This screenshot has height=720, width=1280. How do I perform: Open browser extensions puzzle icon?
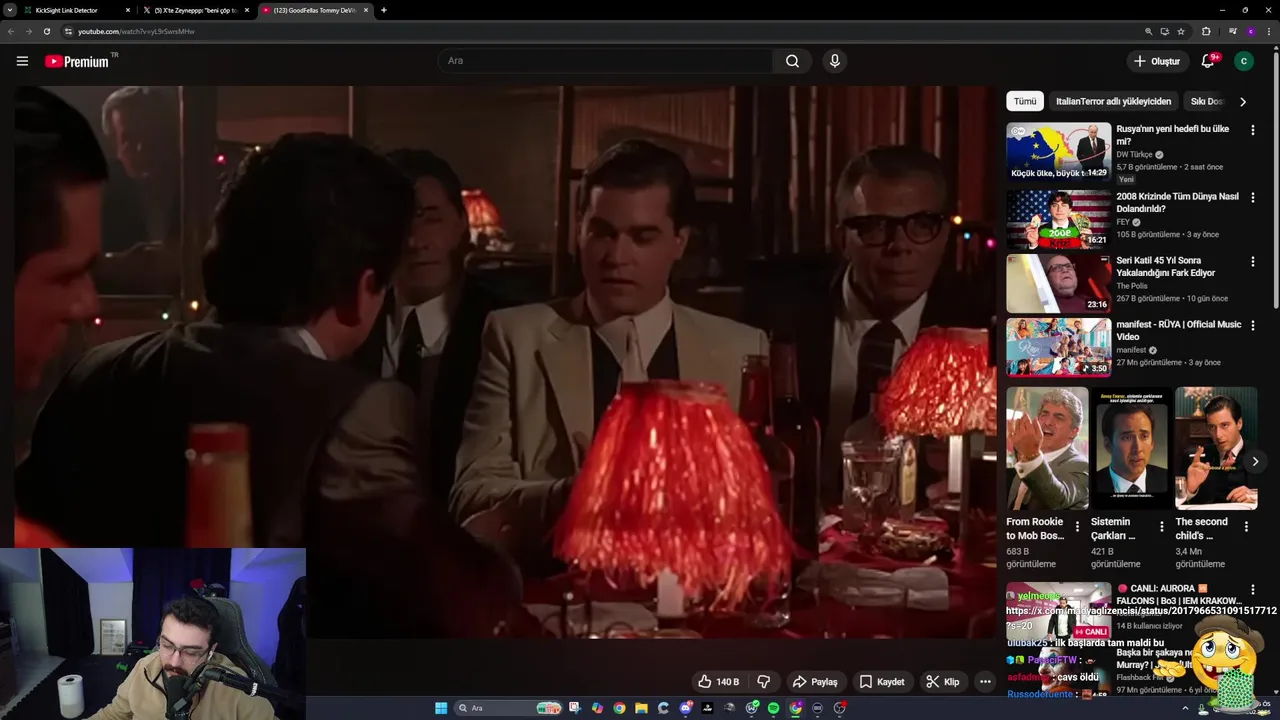[x=1206, y=31]
